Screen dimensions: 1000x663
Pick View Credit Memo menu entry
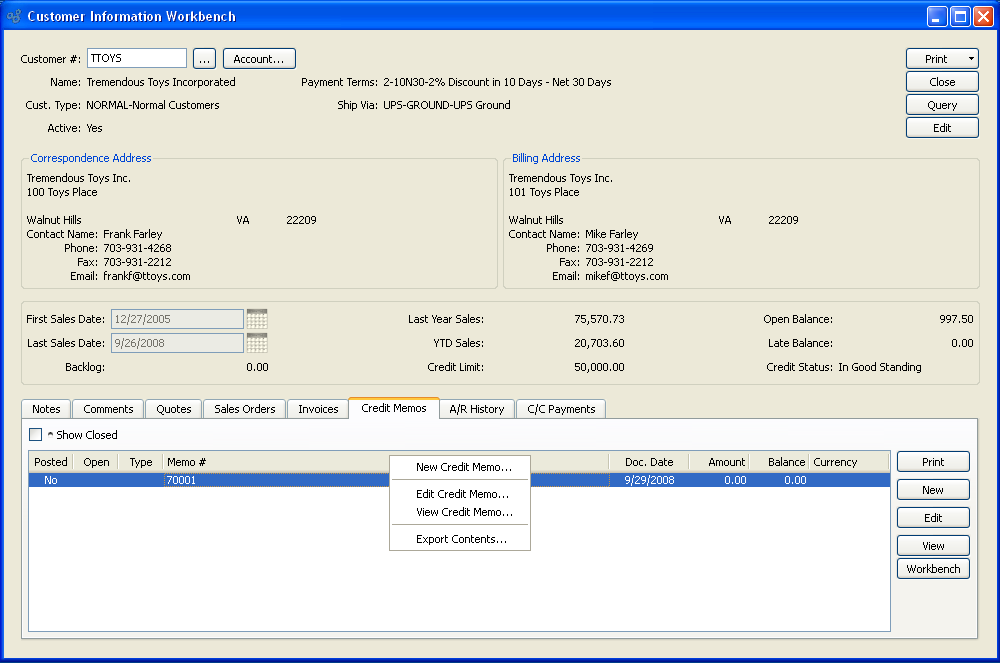463,512
